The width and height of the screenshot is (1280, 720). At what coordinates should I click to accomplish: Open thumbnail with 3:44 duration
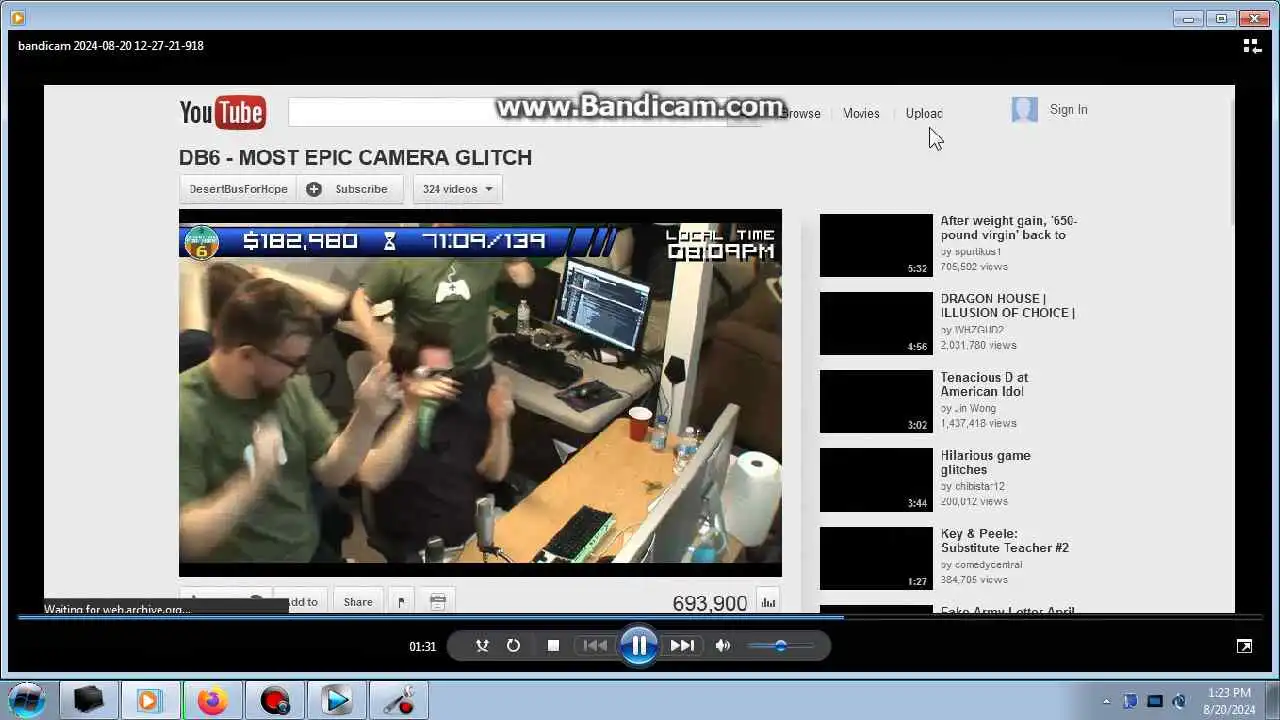click(876, 479)
